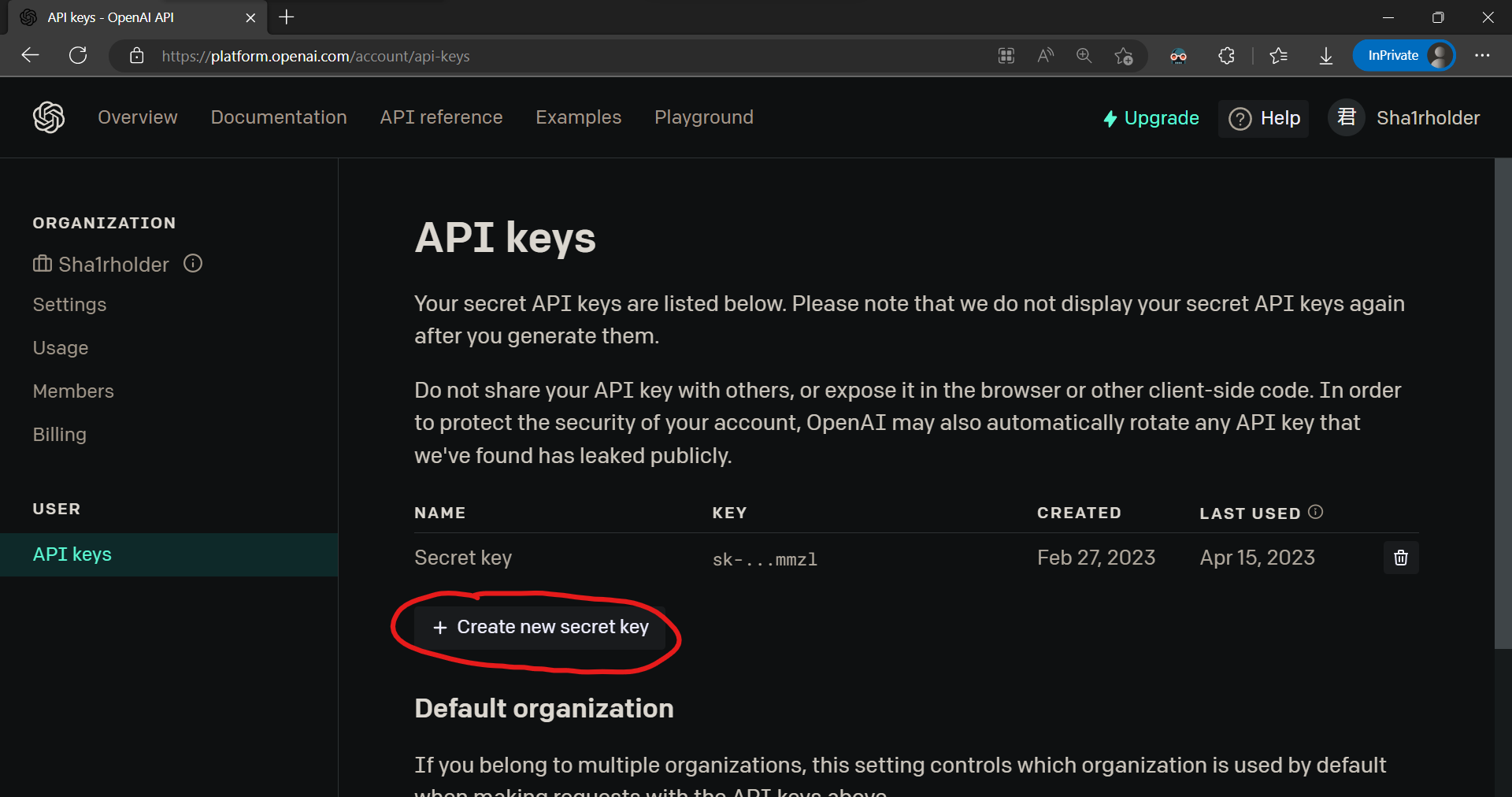The height and width of the screenshot is (797, 1512).
Task: Click info icon next to Sha1rholder organization
Action: click(x=193, y=264)
